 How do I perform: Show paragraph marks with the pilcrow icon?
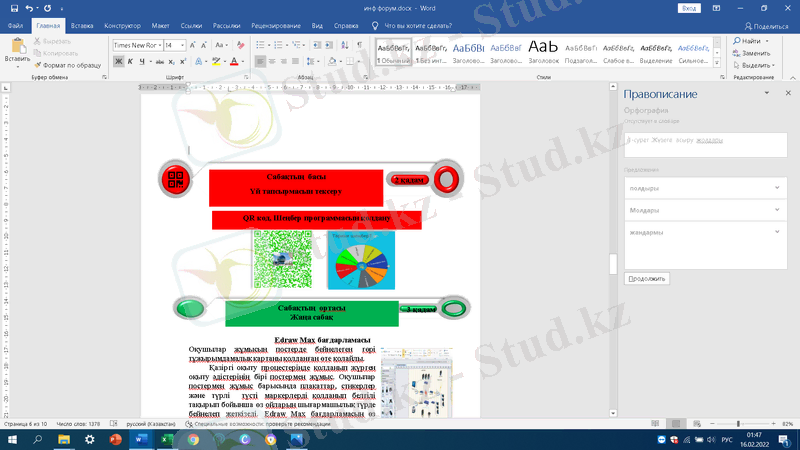click(x=357, y=45)
